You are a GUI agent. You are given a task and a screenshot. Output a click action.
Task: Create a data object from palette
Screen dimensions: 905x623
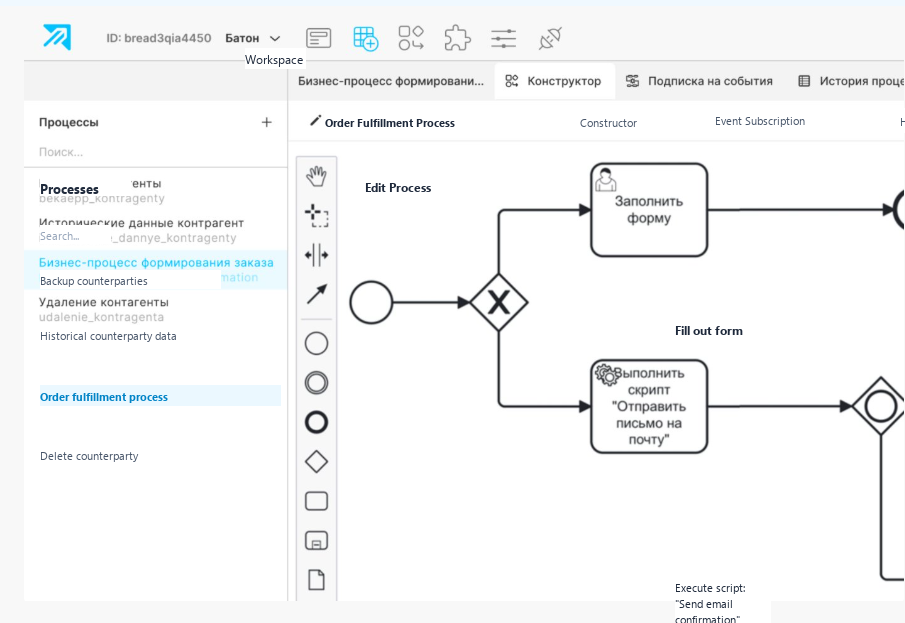coord(316,580)
